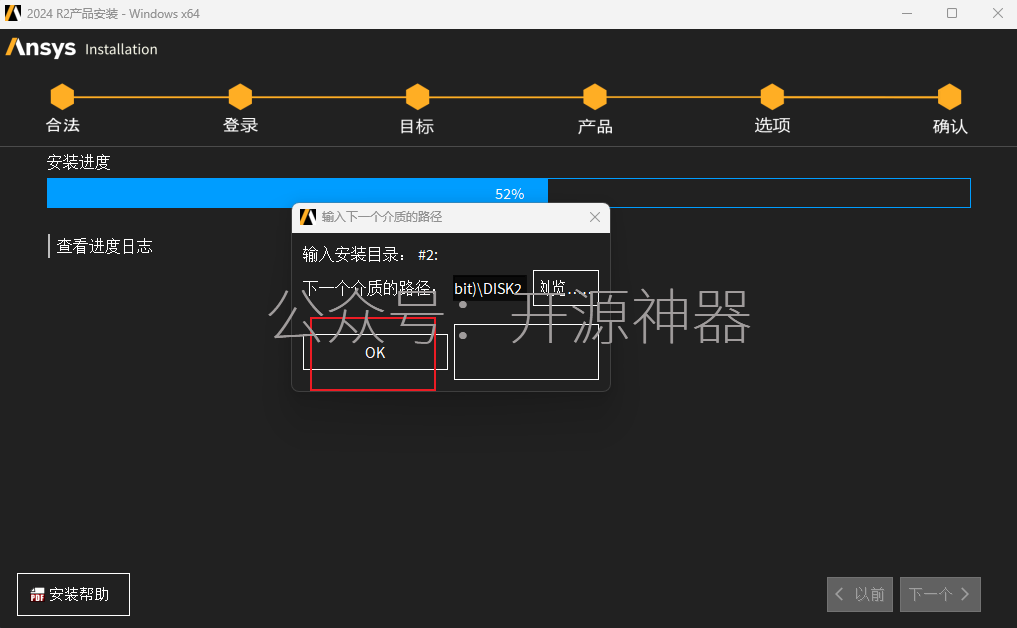Viewport: 1017px width, 628px height.
Task: Click the 输入安装目录: #2: text
Action: click(x=370, y=254)
